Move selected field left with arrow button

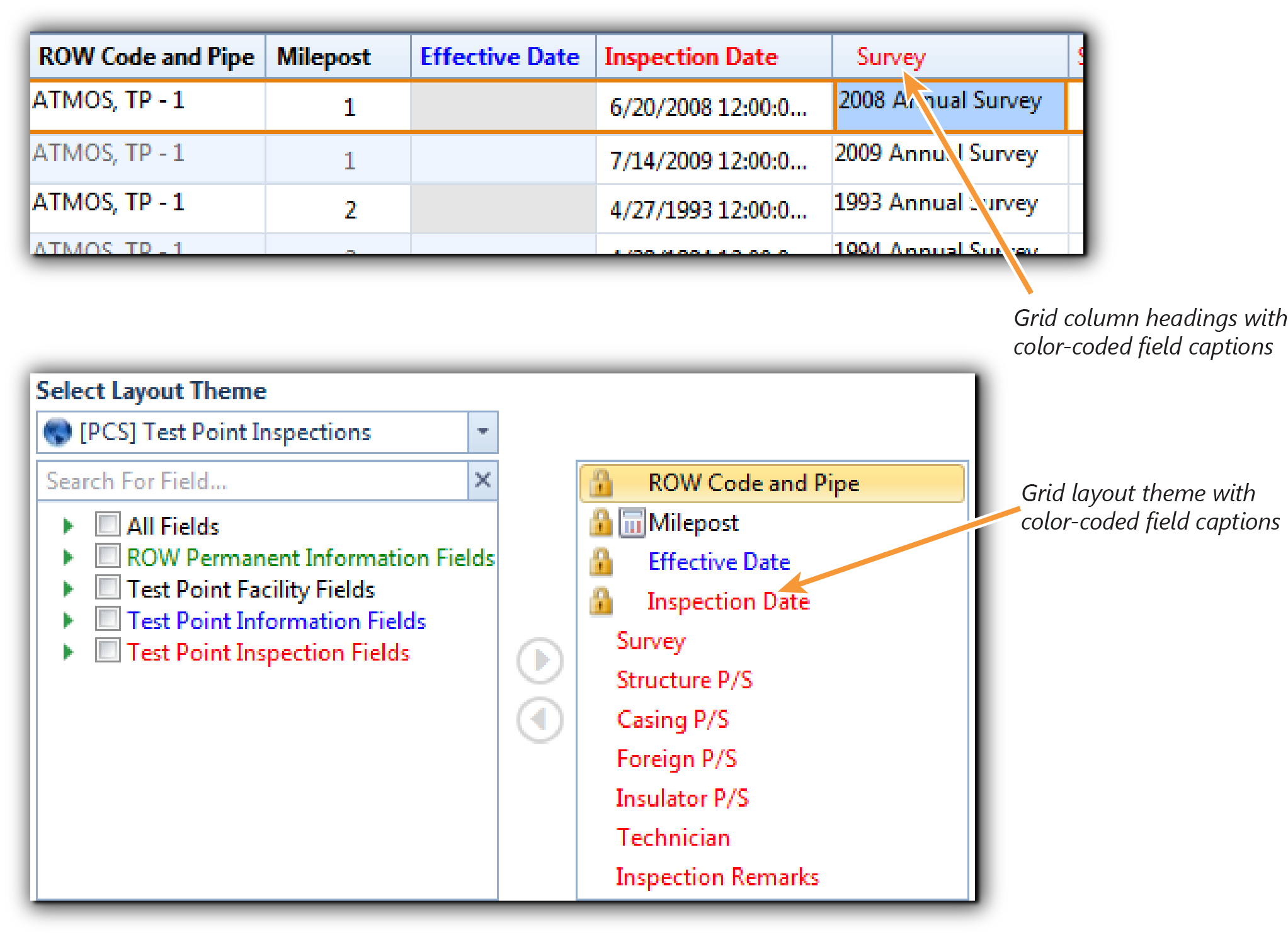click(540, 720)
